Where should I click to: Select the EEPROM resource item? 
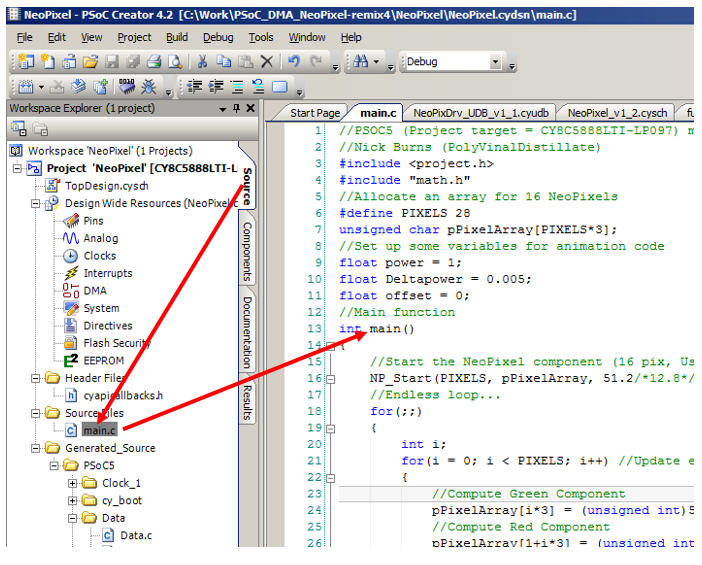104,360
